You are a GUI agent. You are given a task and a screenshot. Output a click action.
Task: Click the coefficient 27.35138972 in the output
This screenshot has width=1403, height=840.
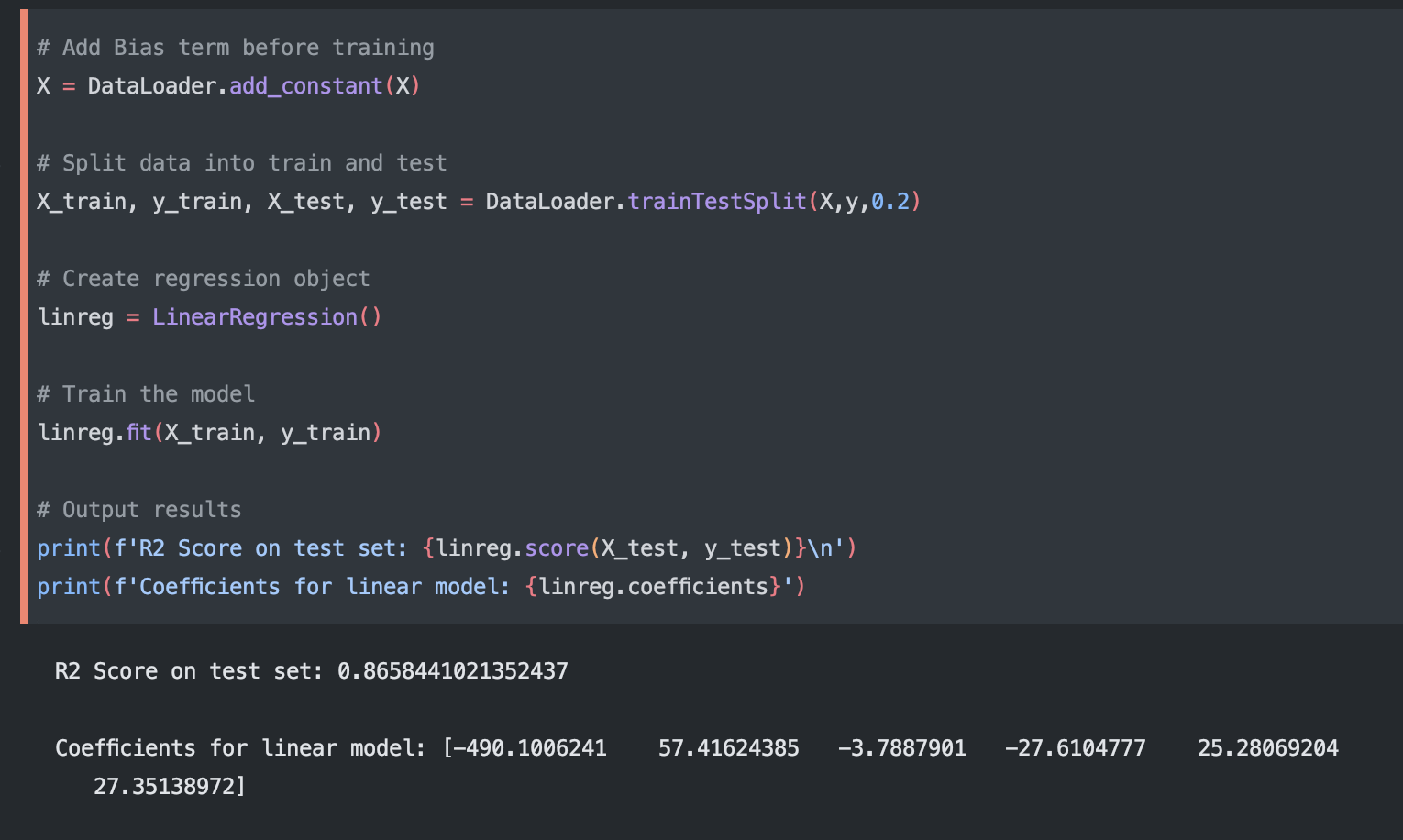[x=164, y=787]
